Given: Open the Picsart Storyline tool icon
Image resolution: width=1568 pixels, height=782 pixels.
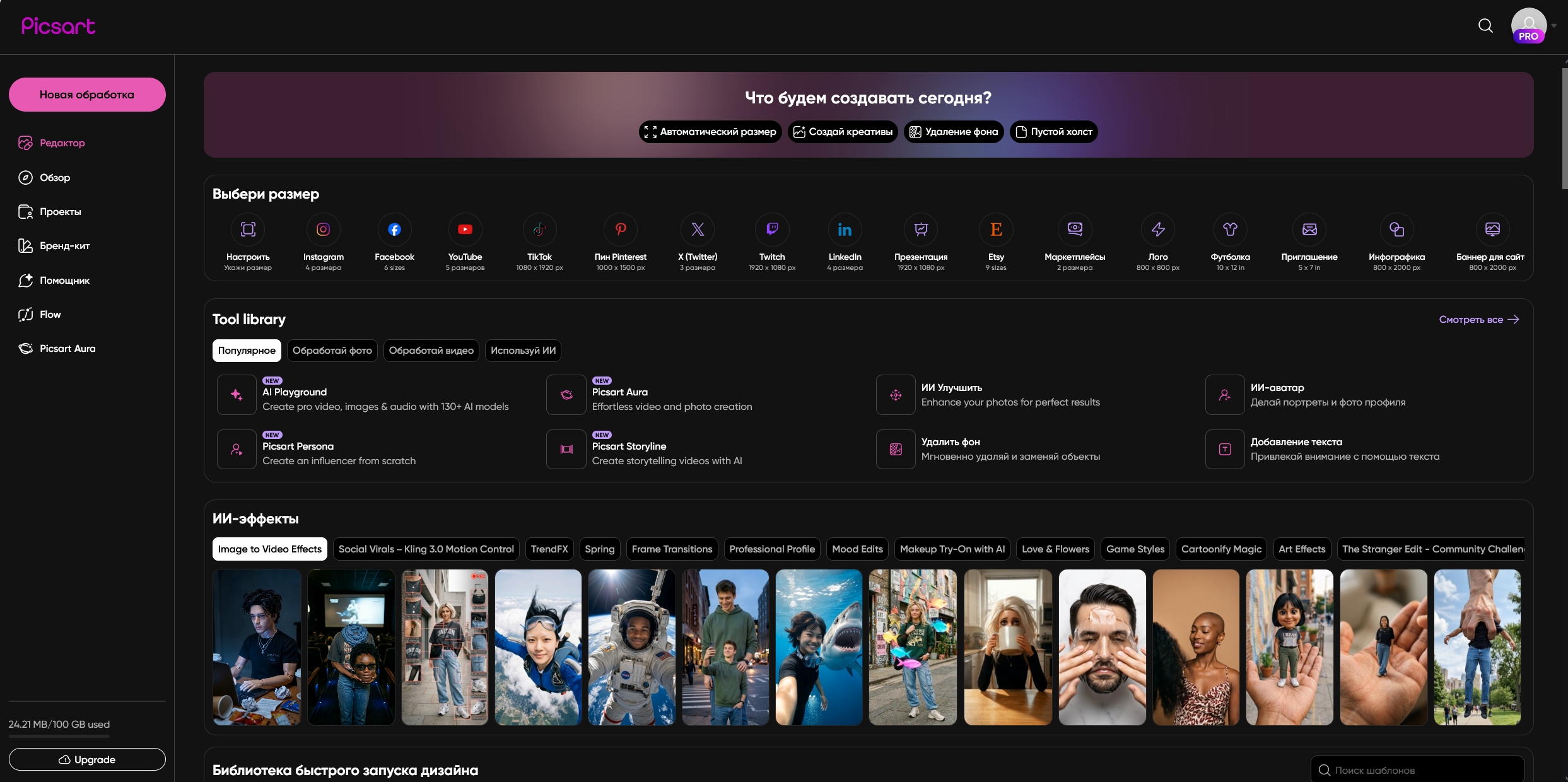Looking at the screenshot, I should 566,449.
